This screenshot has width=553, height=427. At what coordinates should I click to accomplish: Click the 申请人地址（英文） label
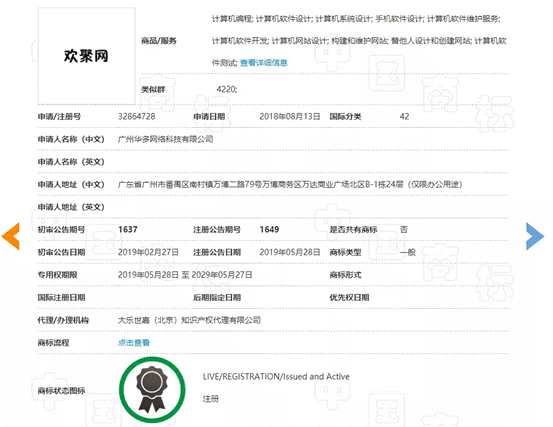(71, 207)
